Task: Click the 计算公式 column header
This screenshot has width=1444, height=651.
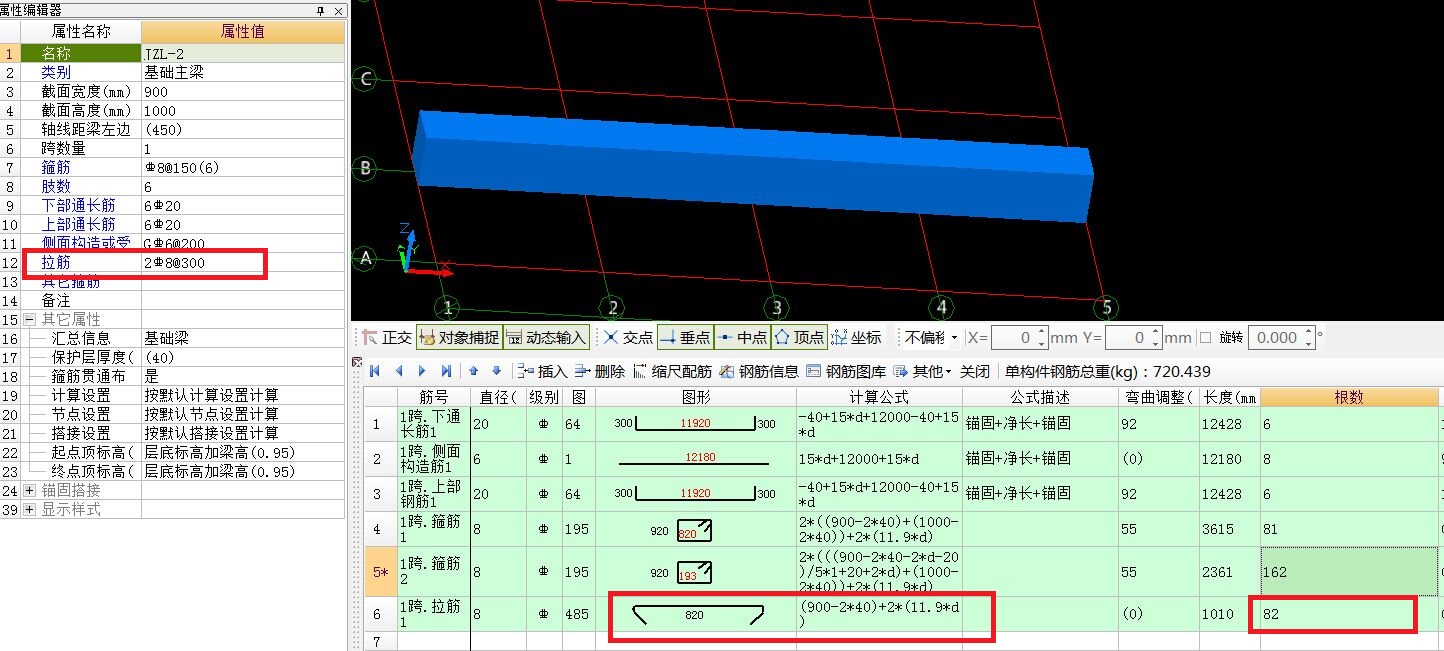Action: click(x=879, y=397)
